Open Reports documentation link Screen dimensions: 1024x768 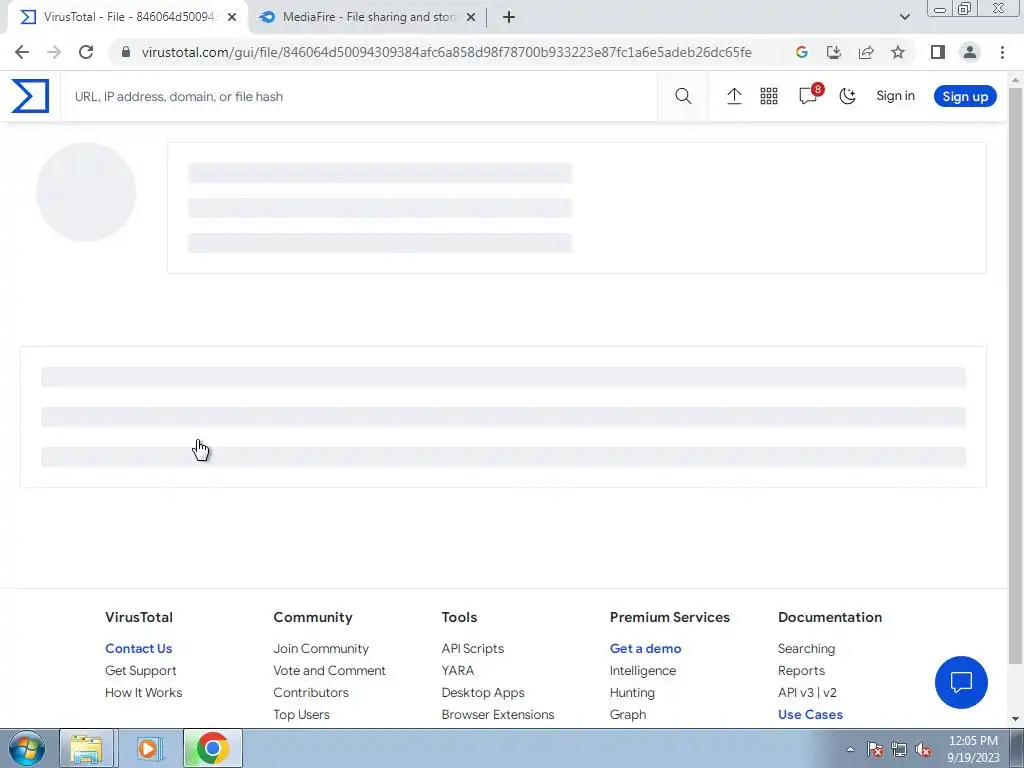[801, 671]
